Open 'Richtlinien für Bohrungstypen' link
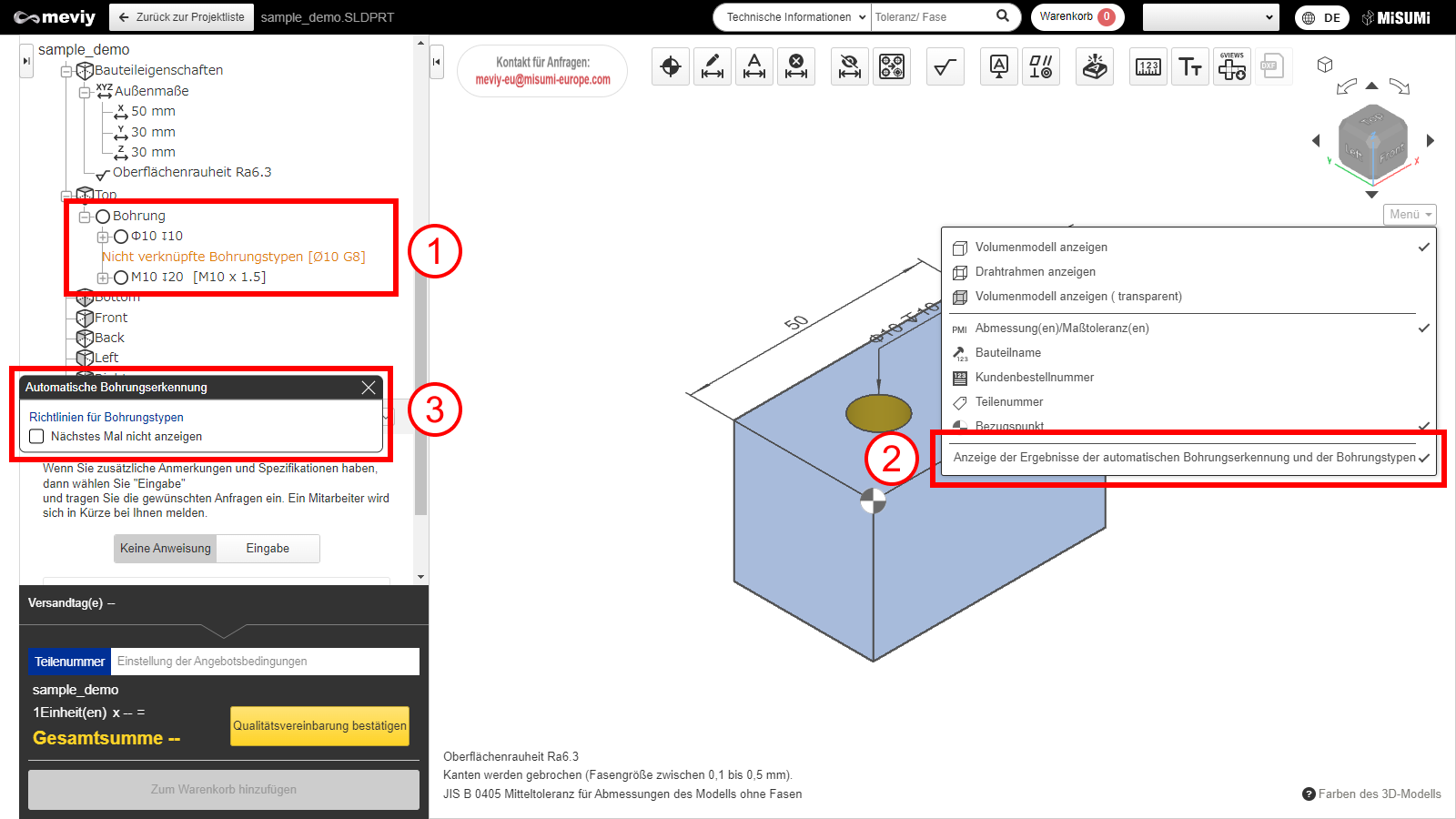Image resolution: width=1456 pixels, height=819 pixels. pos(106,418)
